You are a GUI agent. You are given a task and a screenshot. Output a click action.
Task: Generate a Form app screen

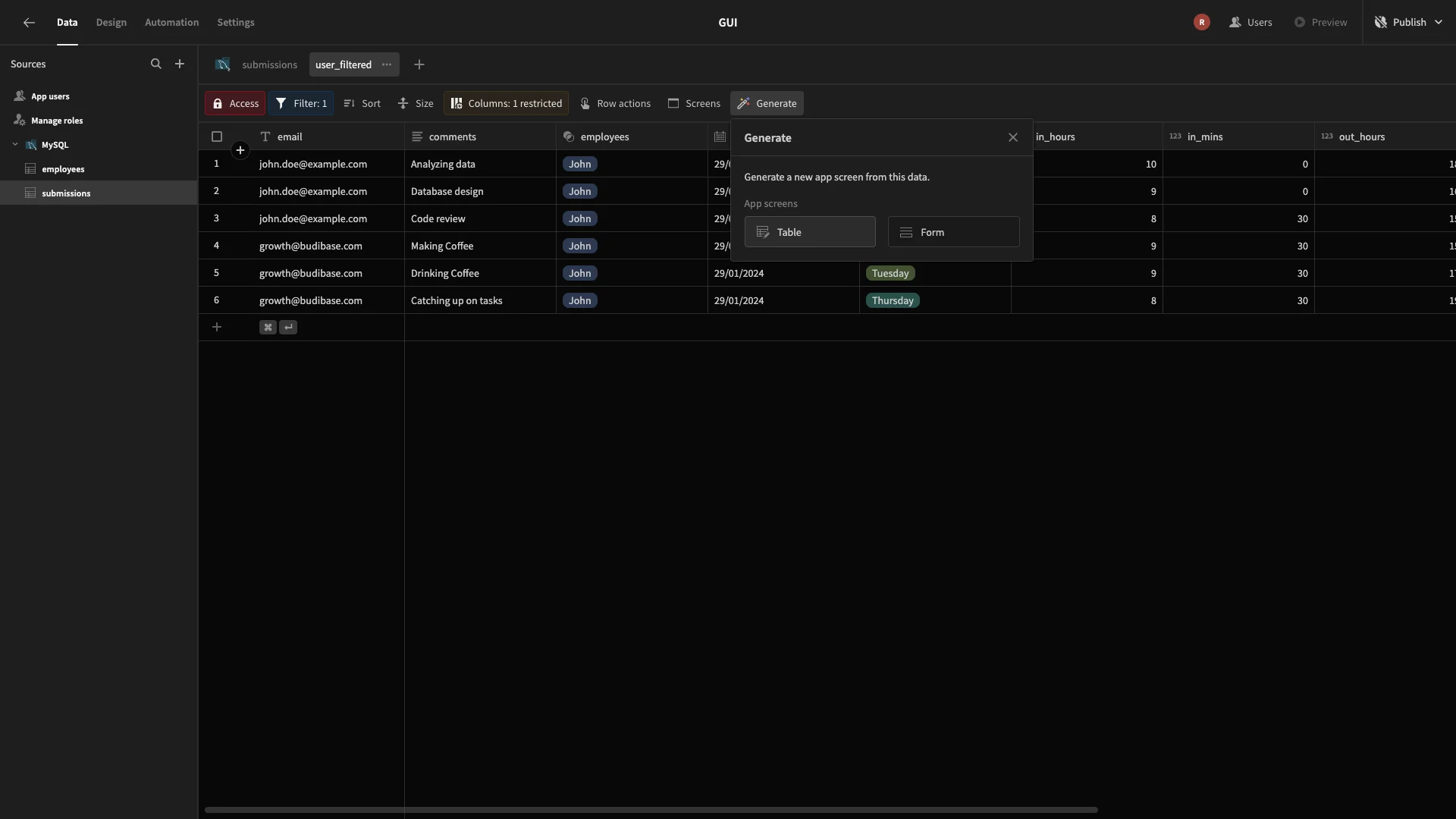(x=954, y=232)
